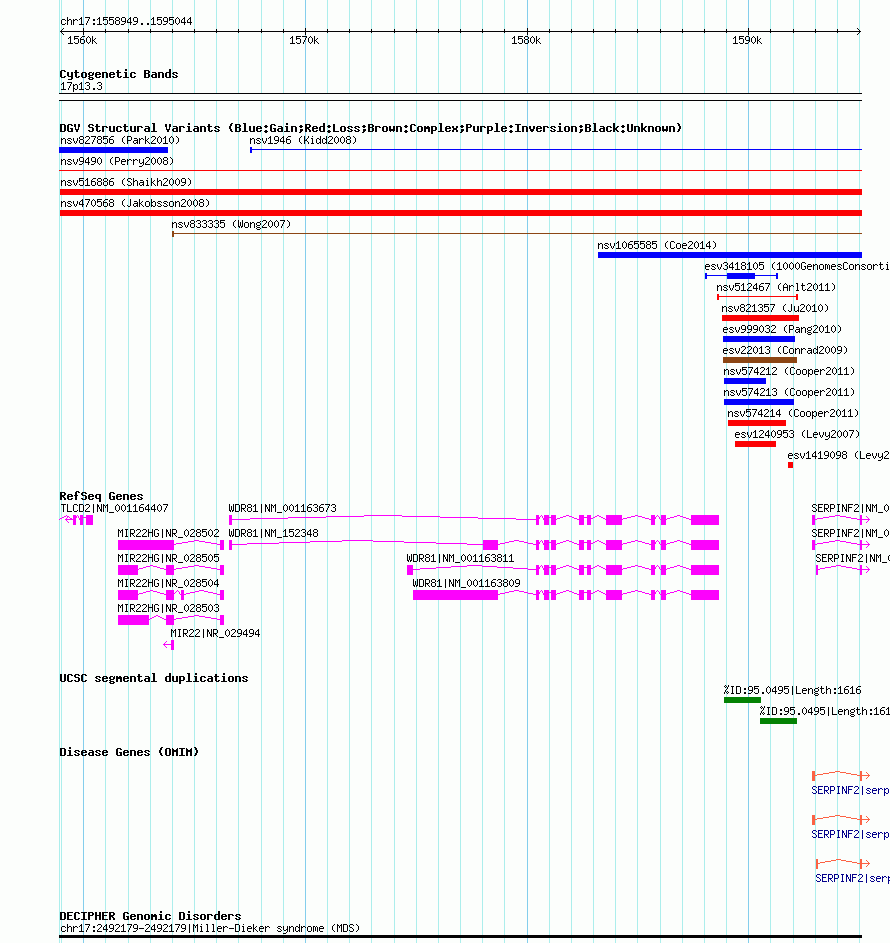Screen dimensions: 890x943
Task: Open WDR81|NM_001163673 transcript label
Action: pos(282,508)
